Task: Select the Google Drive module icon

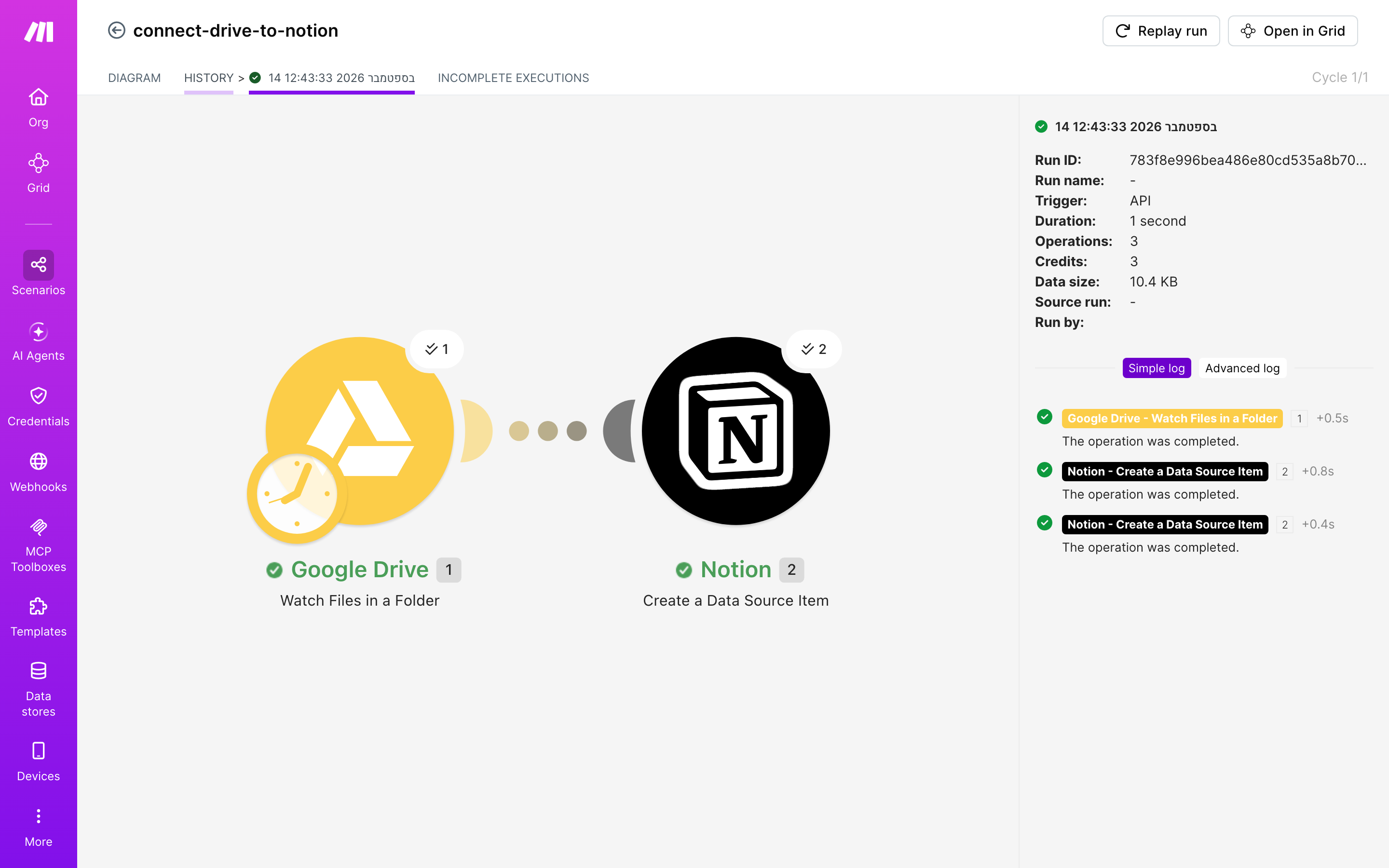Action: click(360, 431)
